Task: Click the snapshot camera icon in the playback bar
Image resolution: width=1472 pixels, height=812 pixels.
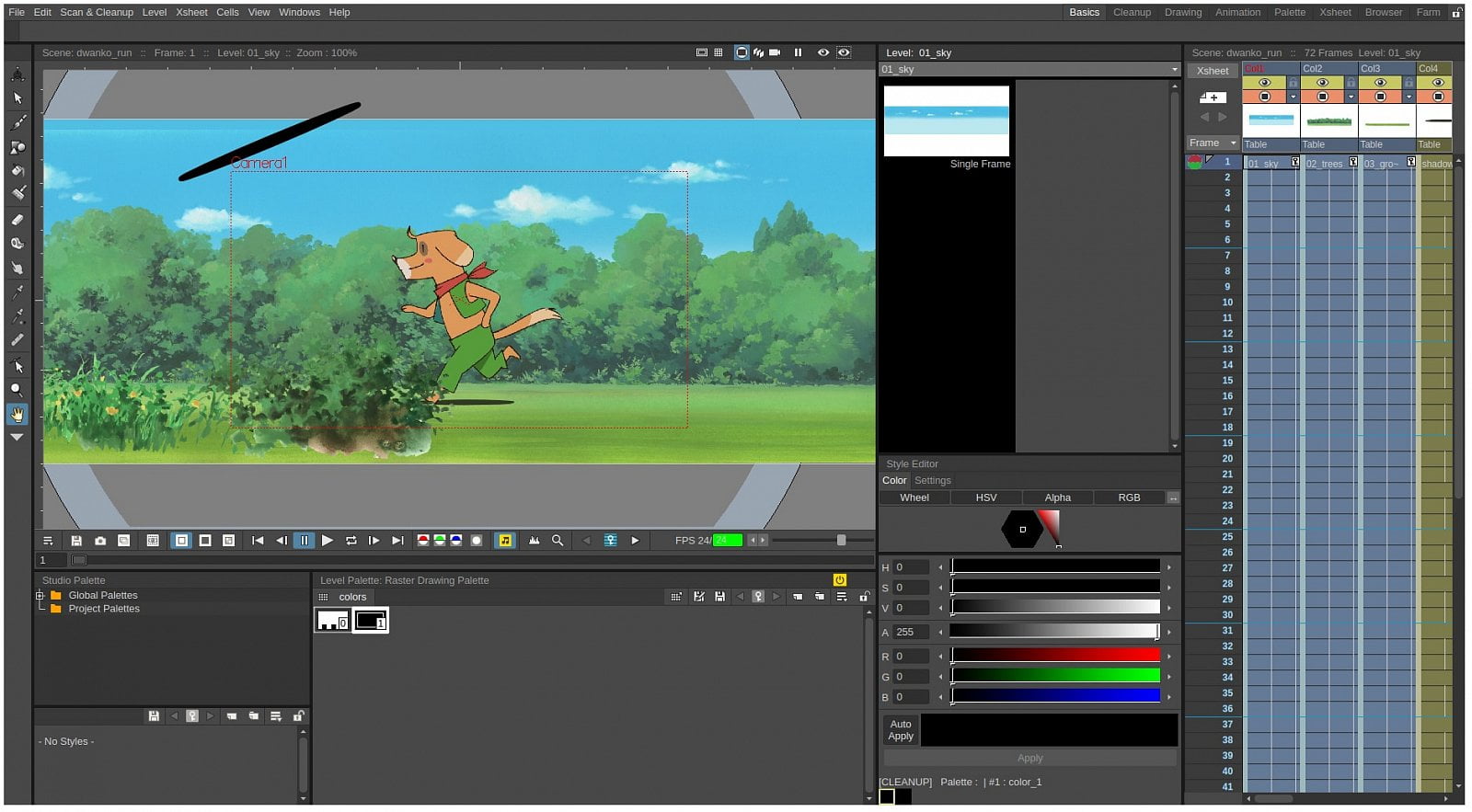Action: (100, 541)
